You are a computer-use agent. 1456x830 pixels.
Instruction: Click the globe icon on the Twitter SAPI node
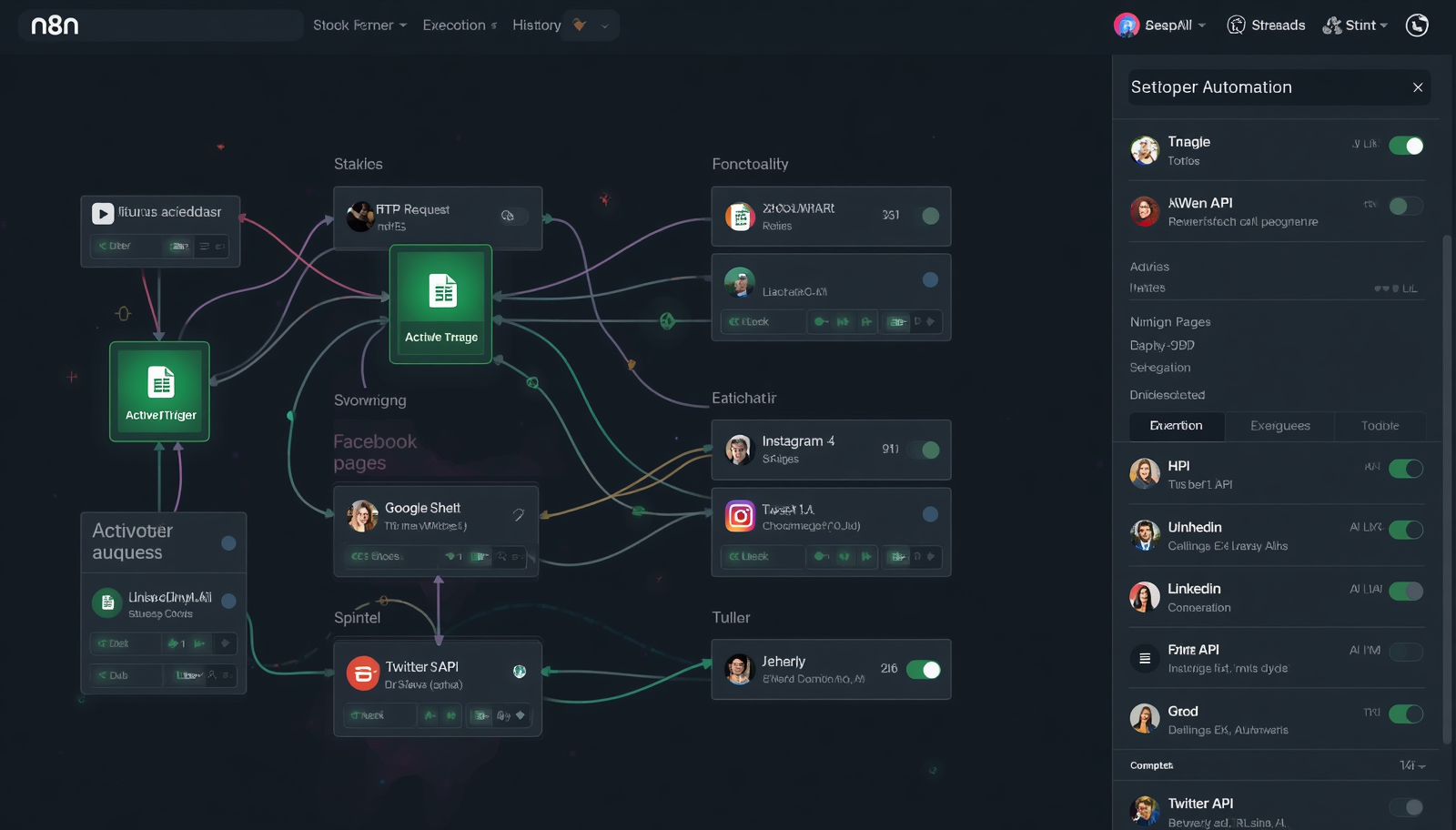(x=520, y=672)
